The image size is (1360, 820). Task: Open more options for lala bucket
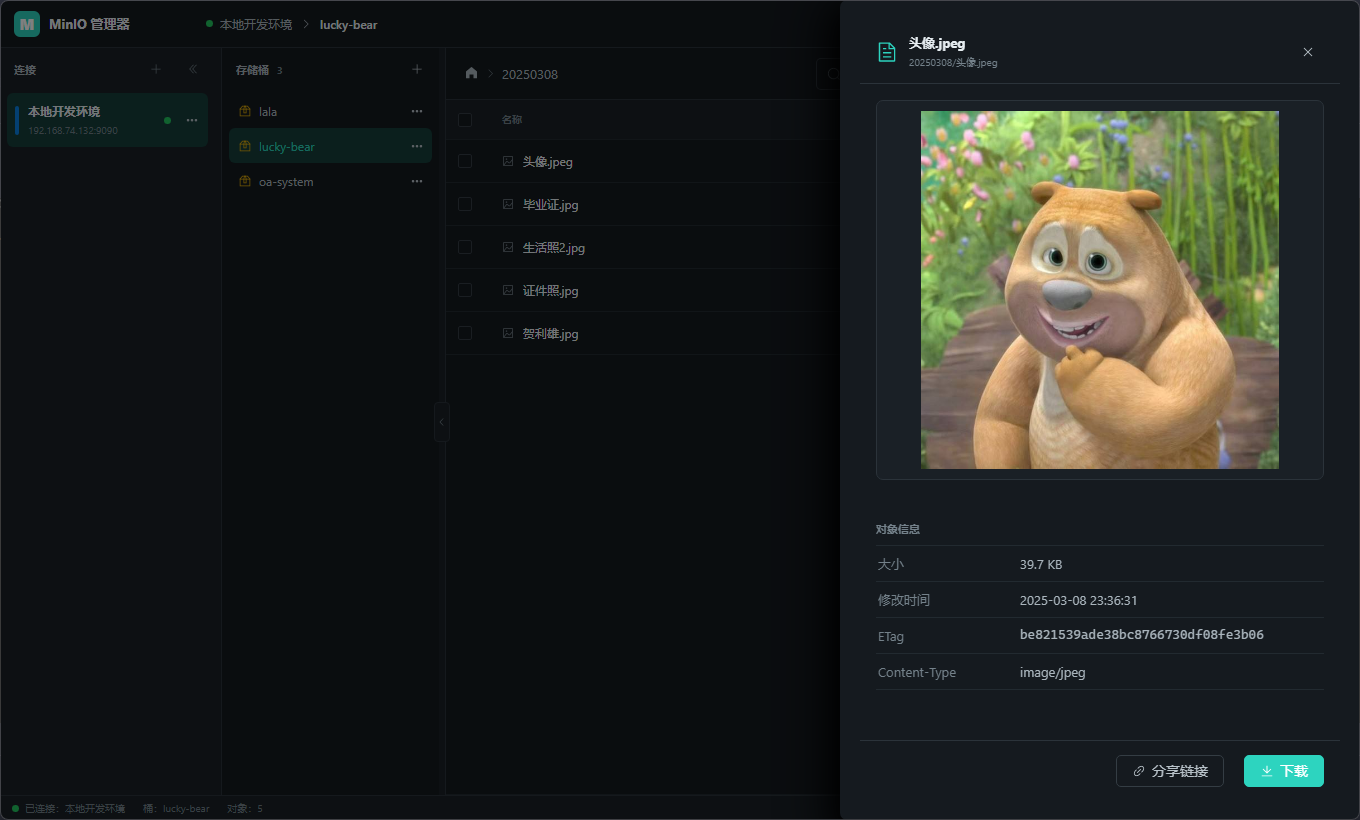click(417, 111)
